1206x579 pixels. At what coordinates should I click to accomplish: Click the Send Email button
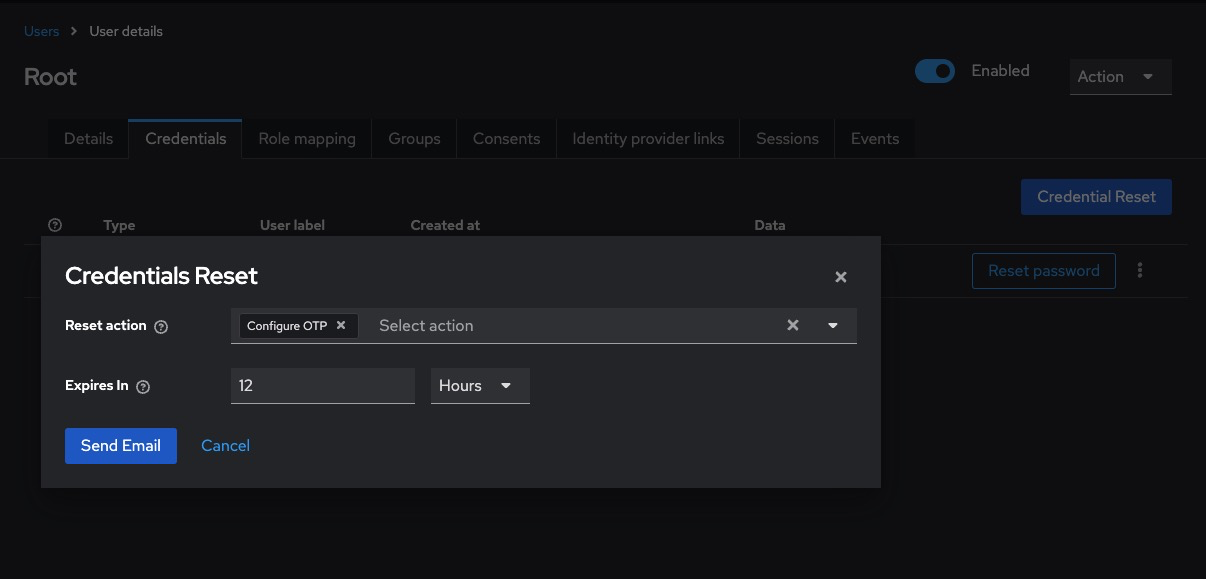pos(121,446)
